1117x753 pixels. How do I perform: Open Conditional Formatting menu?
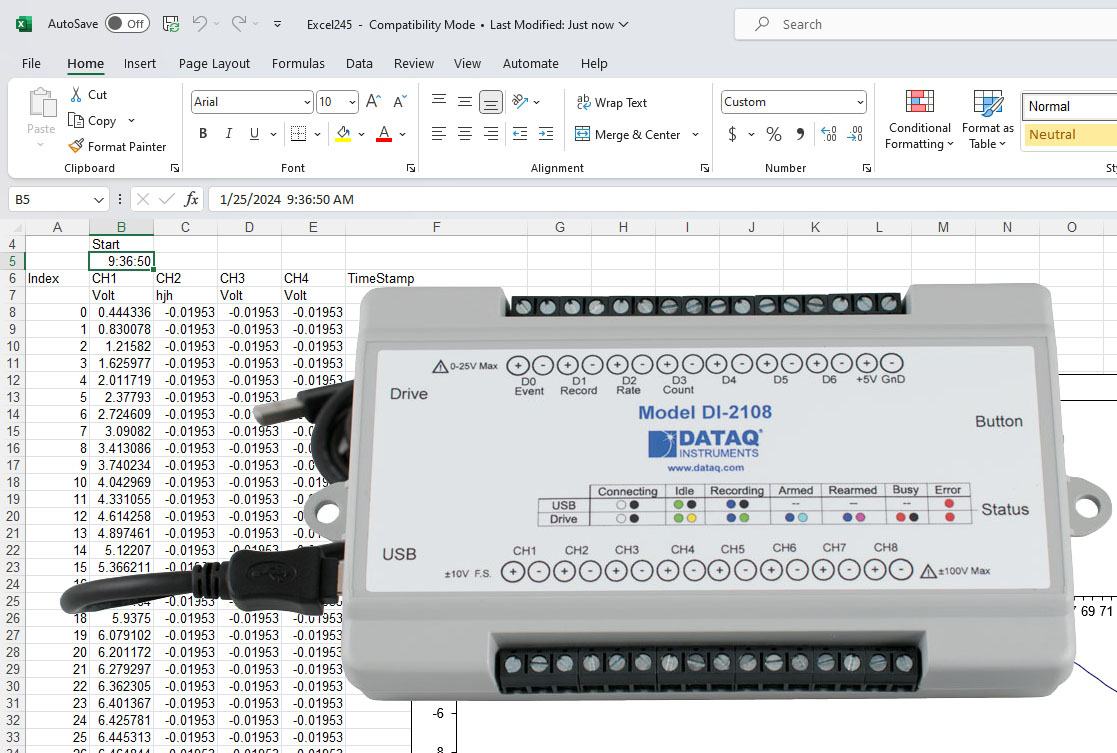coord(919,120)
